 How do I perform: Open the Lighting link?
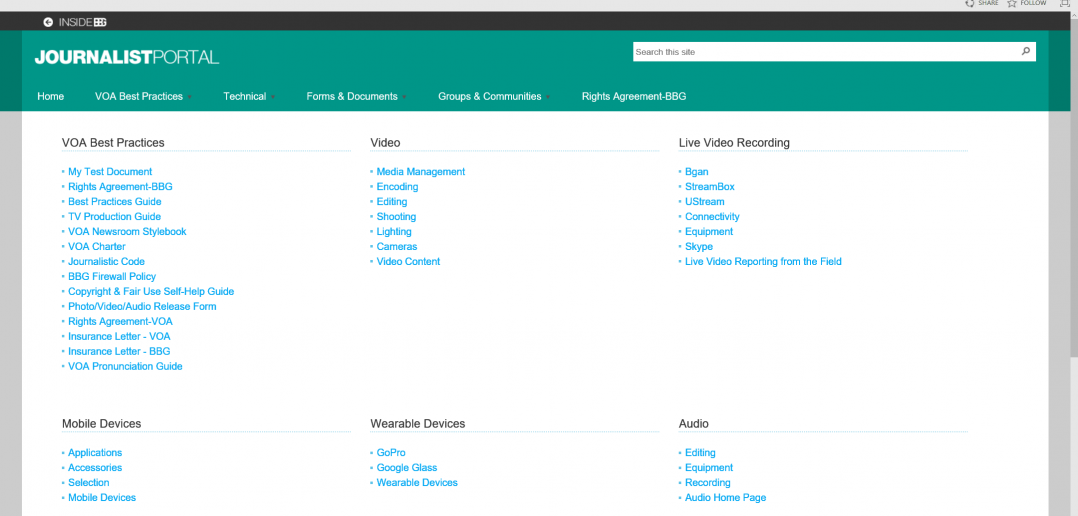[x=394, y=232]
